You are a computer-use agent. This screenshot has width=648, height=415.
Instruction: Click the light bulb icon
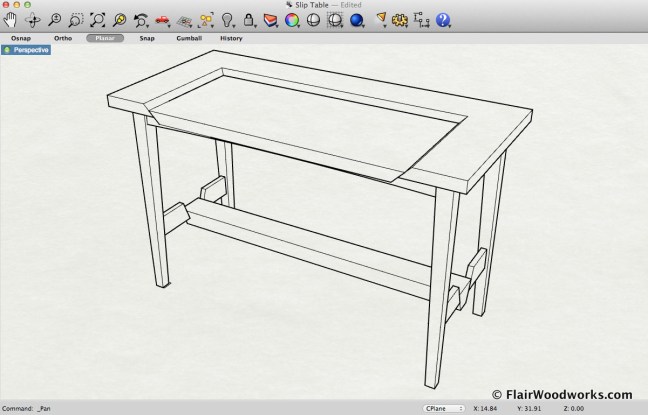tap(226, 19)
